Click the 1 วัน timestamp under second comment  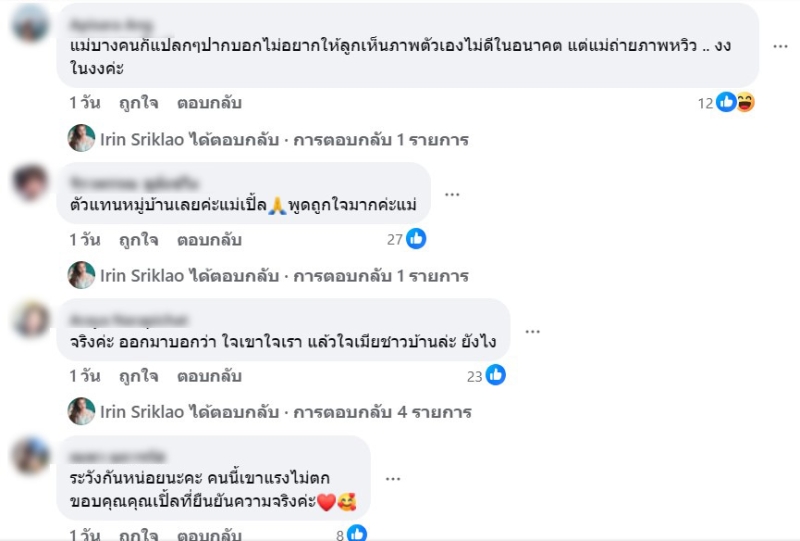coord(85,240)
